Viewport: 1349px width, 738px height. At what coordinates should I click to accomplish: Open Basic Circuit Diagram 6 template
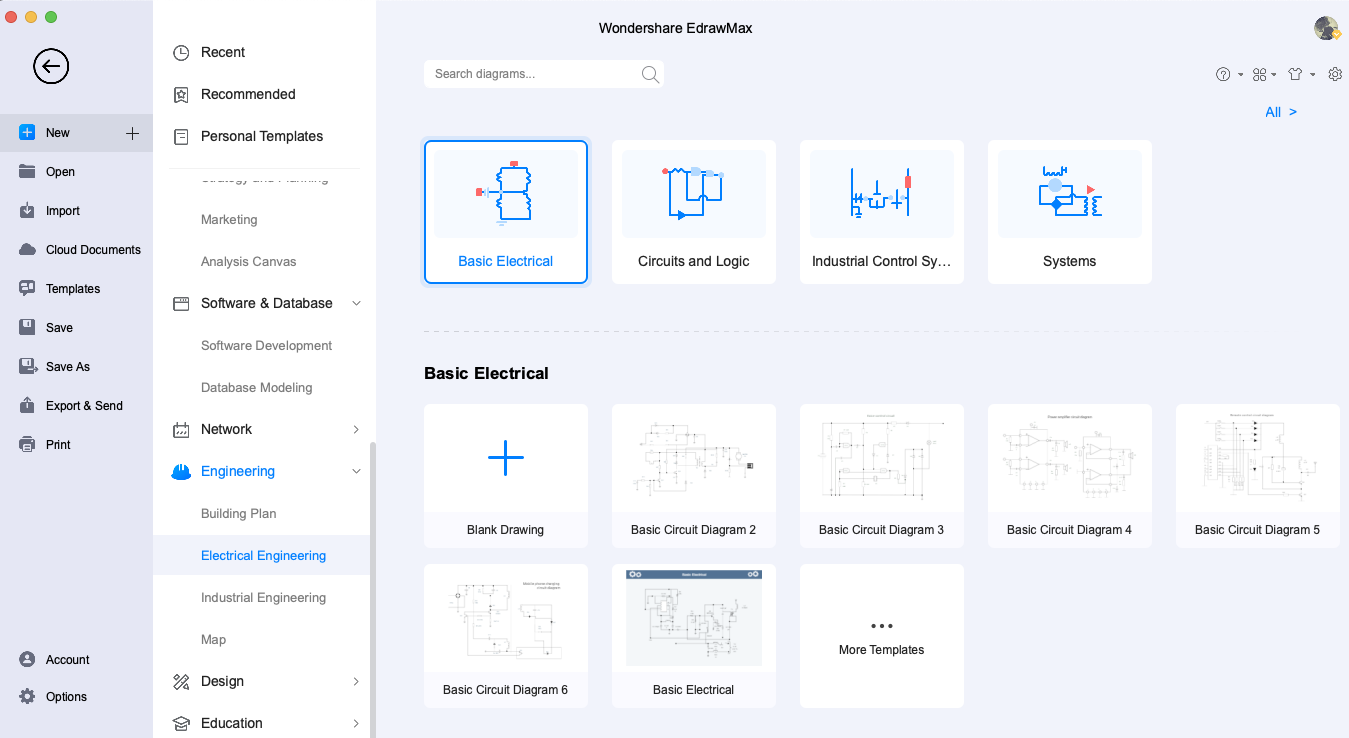click(506, 636)
